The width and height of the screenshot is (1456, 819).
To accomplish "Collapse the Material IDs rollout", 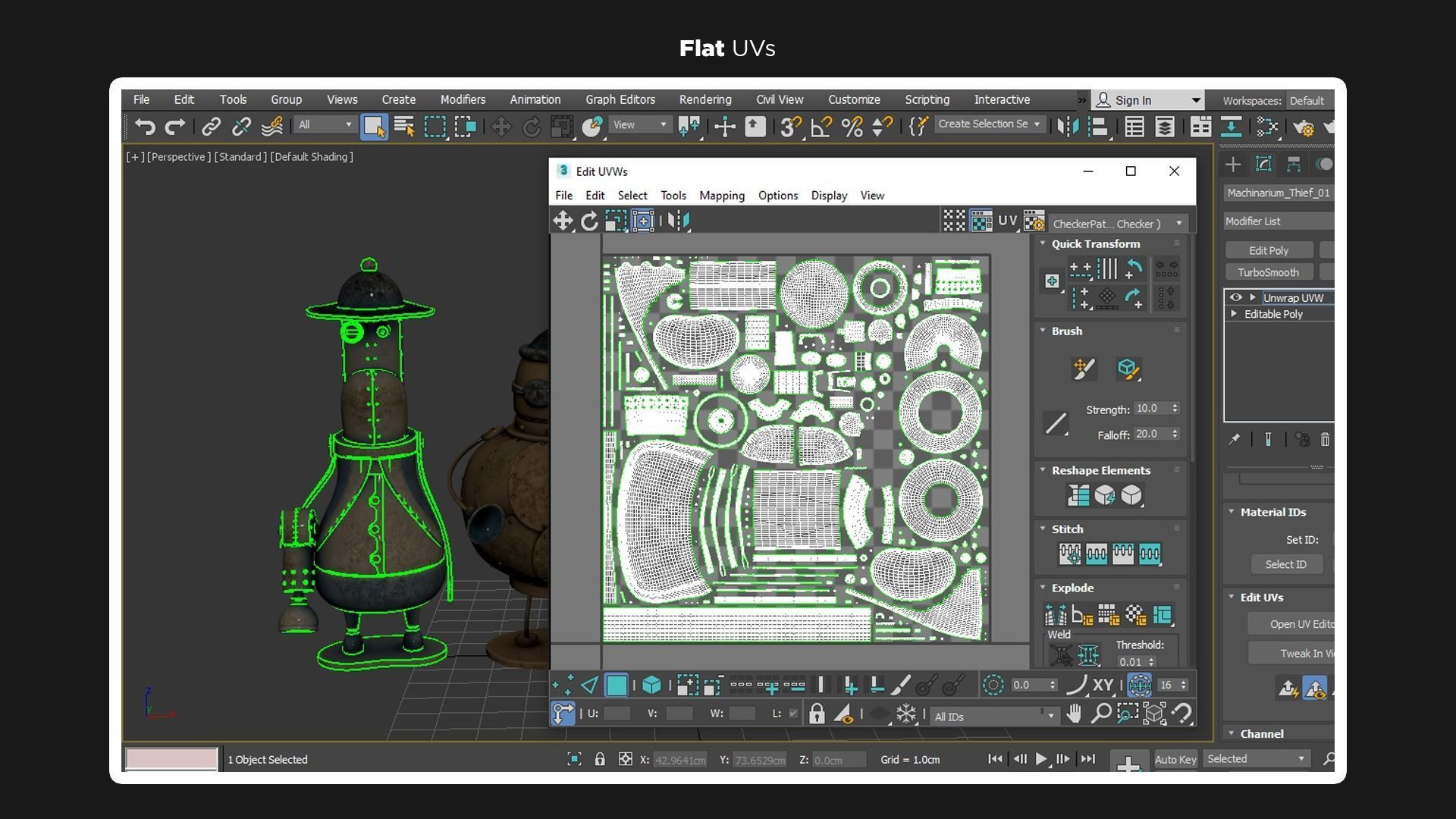I will pyautogui.click(x=1232, y=512).
